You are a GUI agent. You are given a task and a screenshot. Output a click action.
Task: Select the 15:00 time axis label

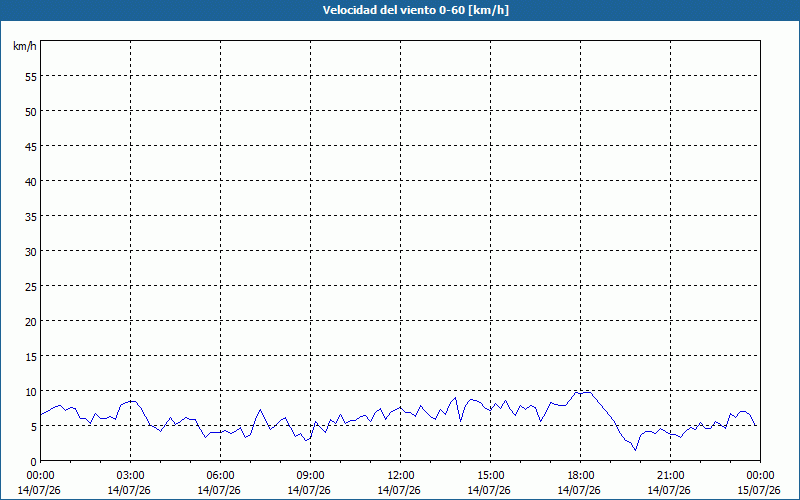point(490,476)
